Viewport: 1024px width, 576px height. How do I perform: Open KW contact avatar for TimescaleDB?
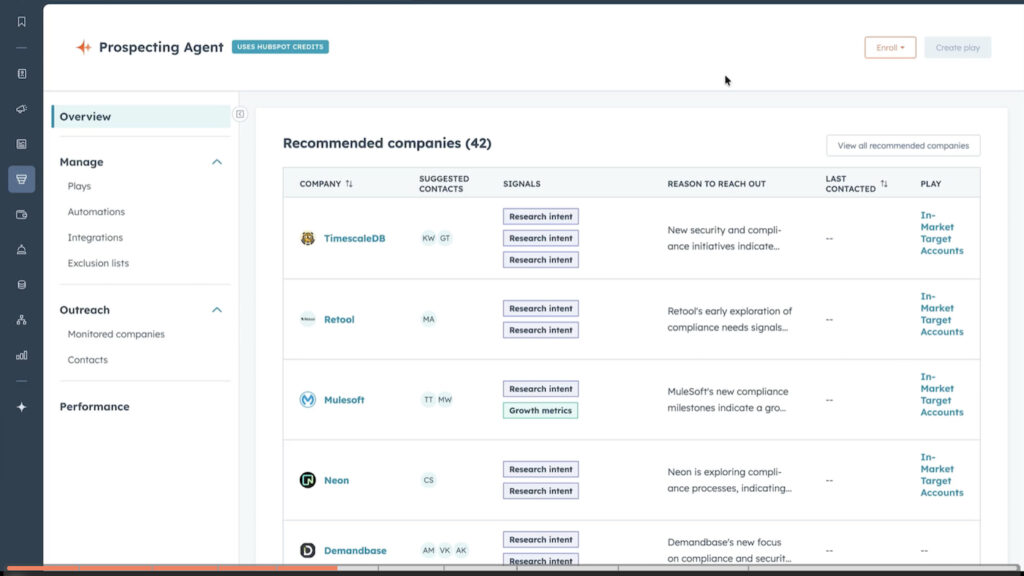pos(428,238)
